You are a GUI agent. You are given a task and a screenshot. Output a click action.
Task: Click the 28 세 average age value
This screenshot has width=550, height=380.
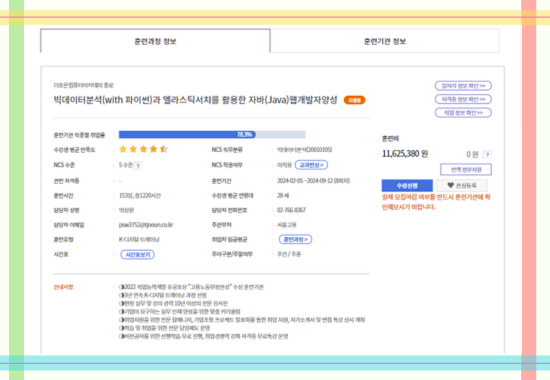coord(283,195)
